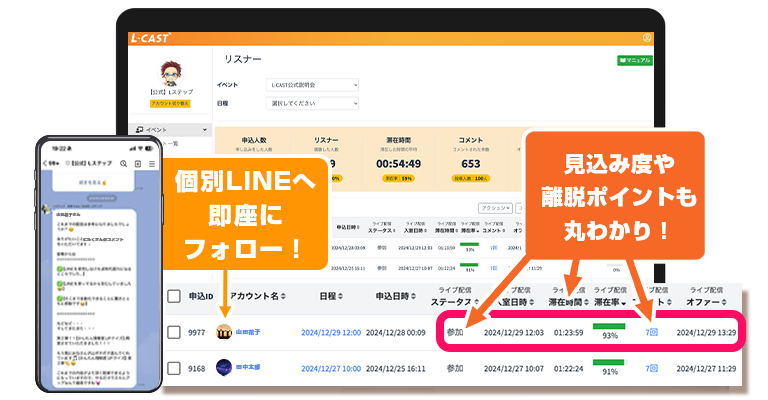Image resolution: width=768 pixels, height=400 pixels.
Task: Expand the イベント sidebar menu section
Action: tap(169, 130)
